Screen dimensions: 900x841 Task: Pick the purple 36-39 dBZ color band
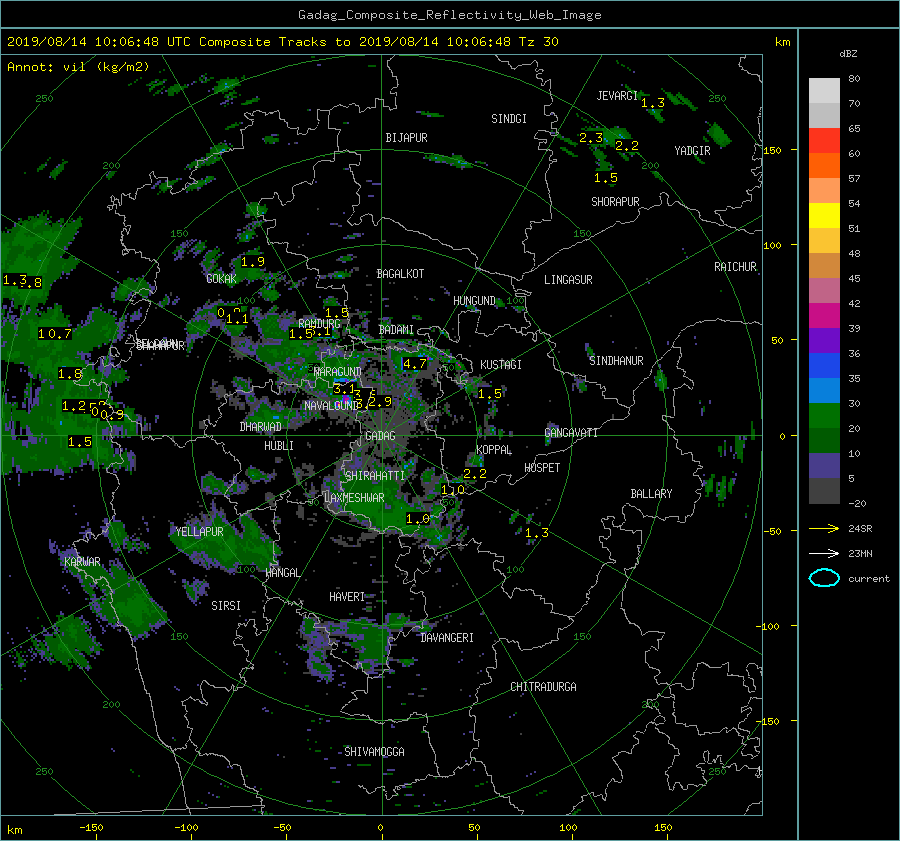coord(824,340)
